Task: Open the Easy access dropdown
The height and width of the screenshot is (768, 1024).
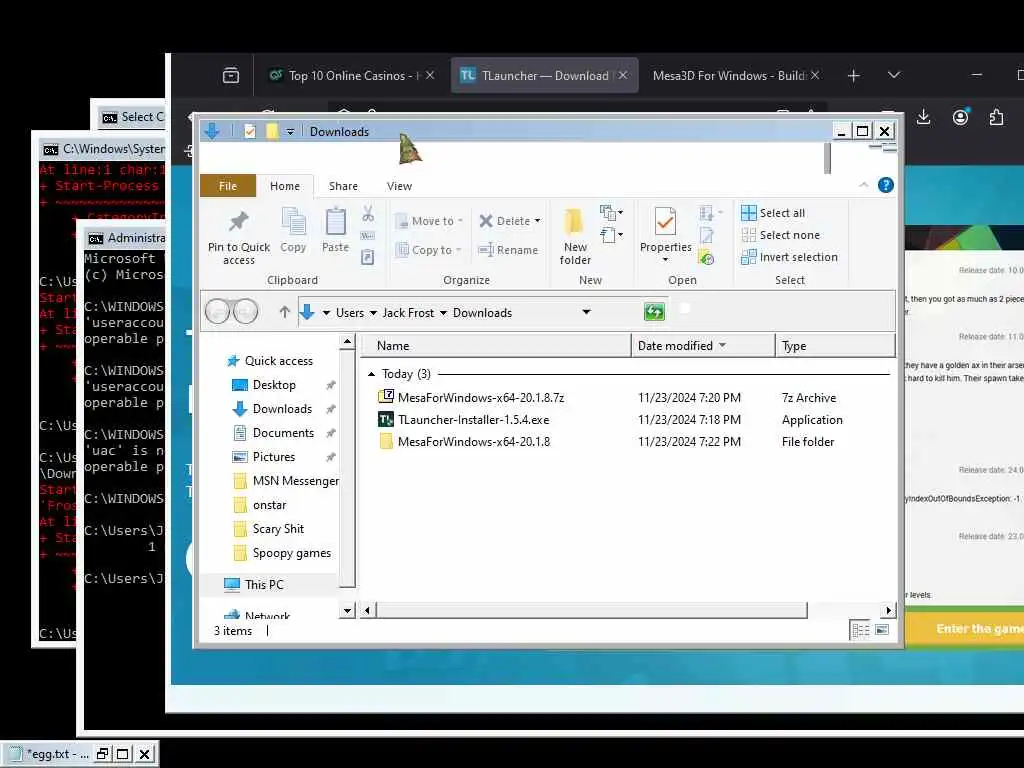Action: click(x=611, y=234)
